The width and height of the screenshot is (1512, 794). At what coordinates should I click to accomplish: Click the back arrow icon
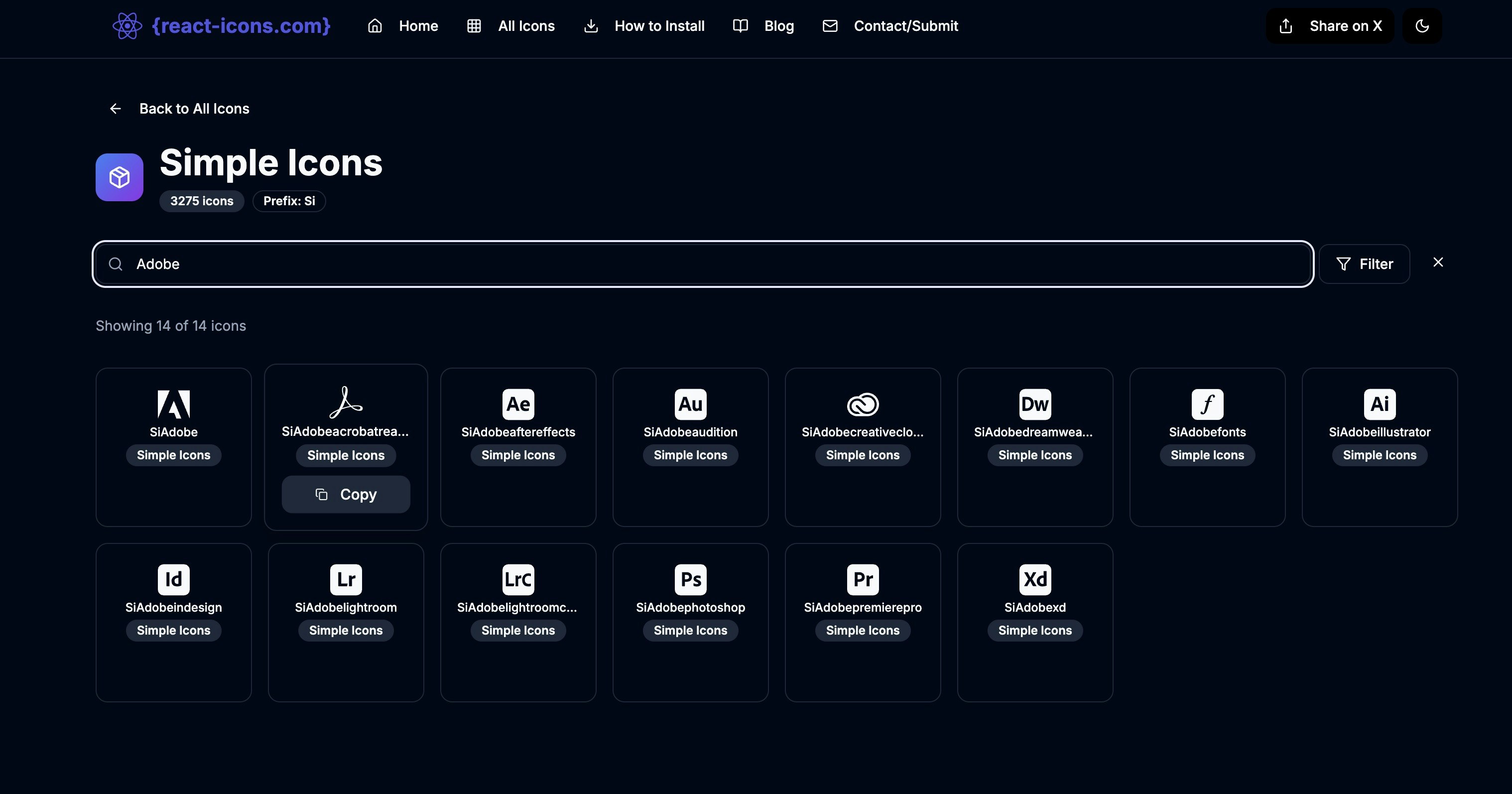[116, 109]
